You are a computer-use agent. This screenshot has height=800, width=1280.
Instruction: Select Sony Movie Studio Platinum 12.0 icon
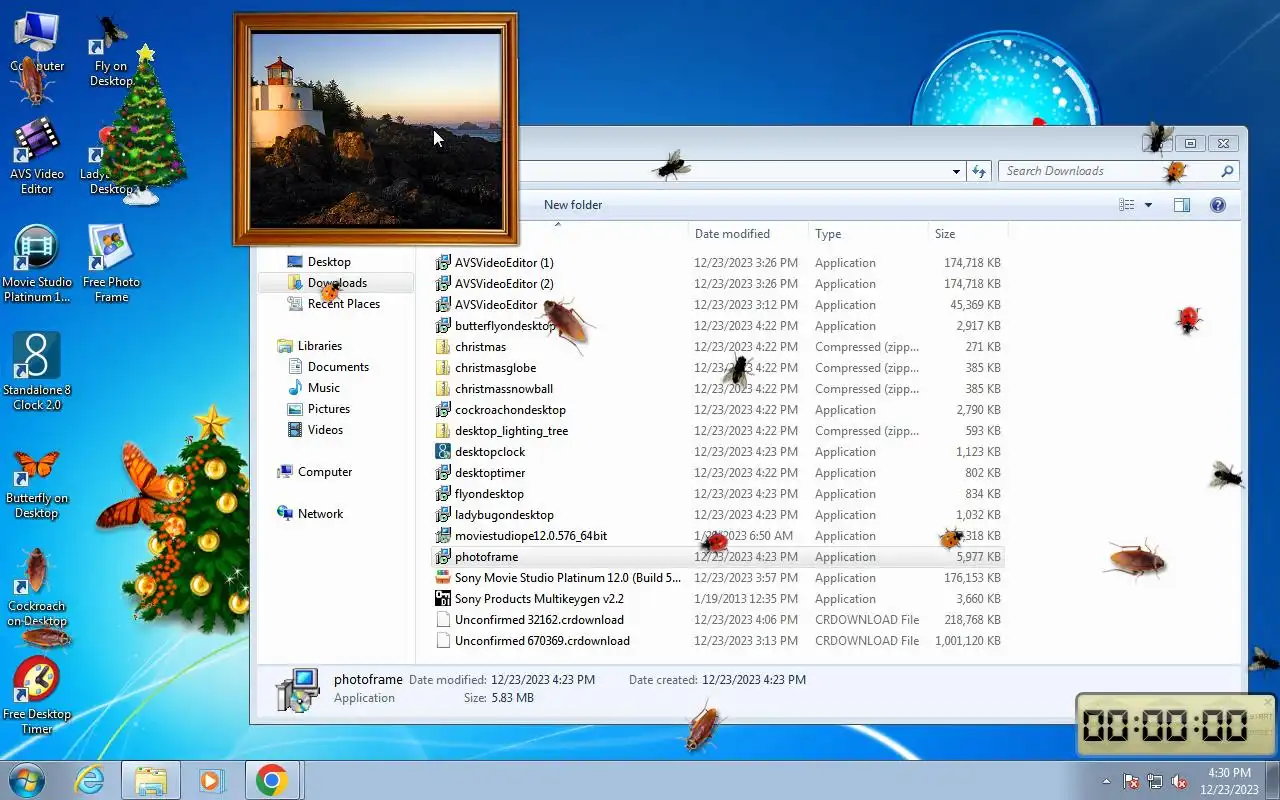443,578
